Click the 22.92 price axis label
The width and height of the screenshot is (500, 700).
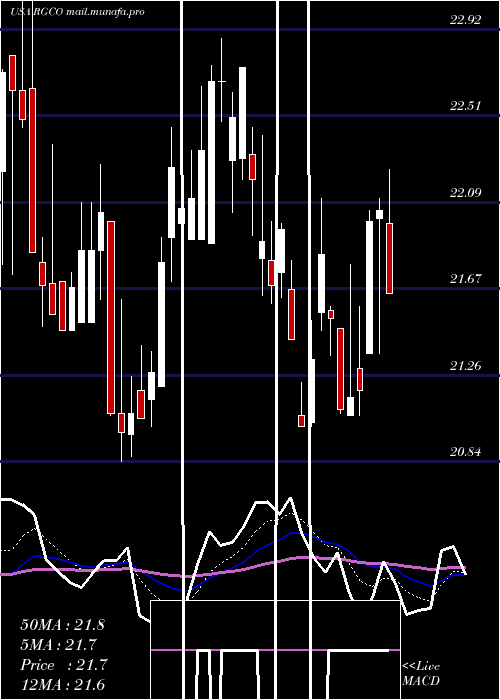tap(466, 20)
